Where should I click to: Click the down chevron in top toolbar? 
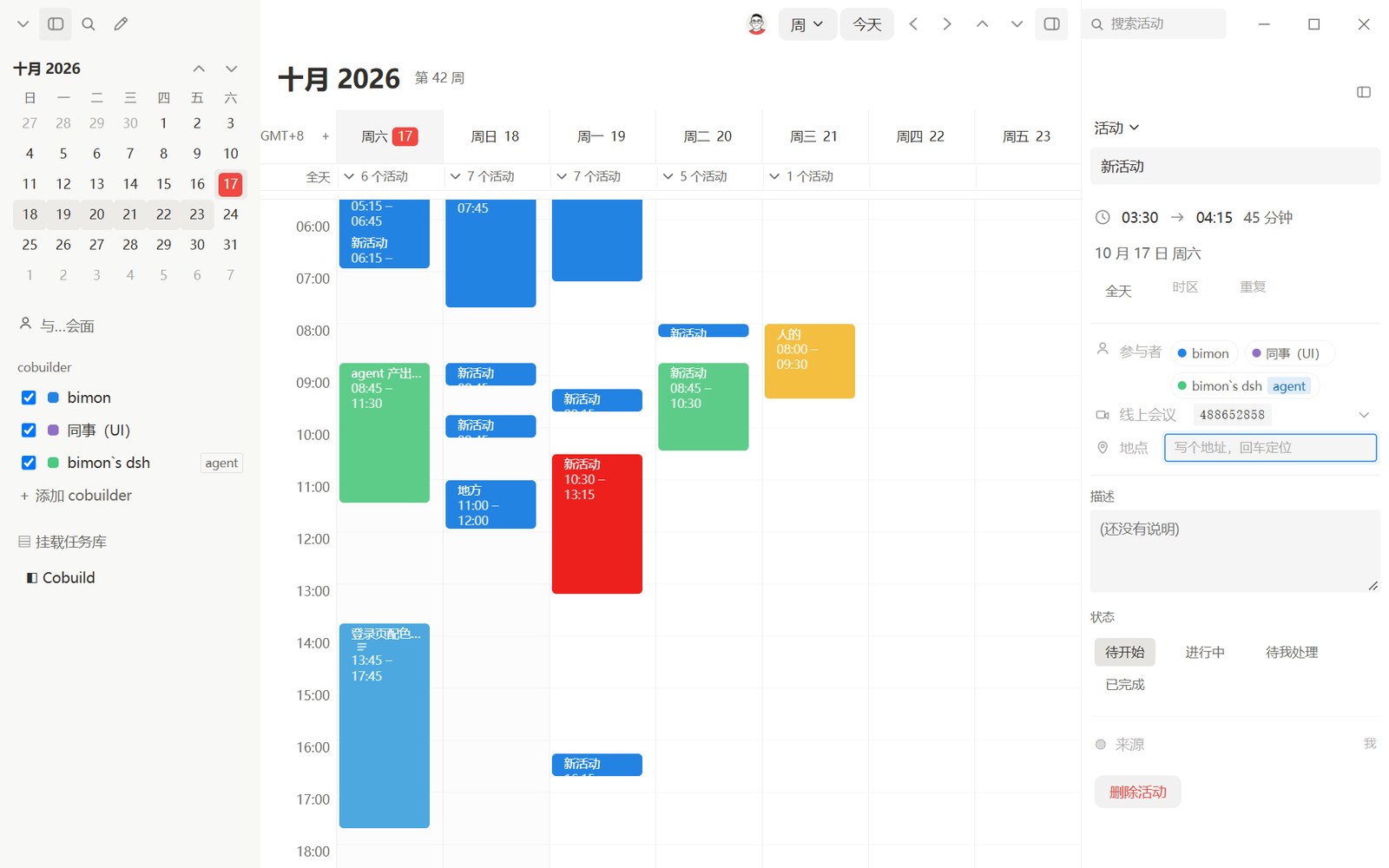[1017, 24]
